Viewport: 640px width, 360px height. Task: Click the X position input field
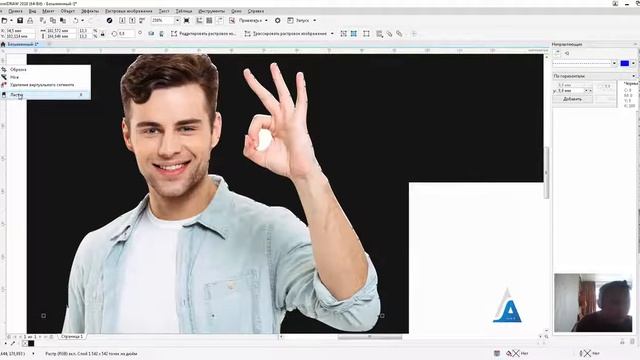coord(20,31)
